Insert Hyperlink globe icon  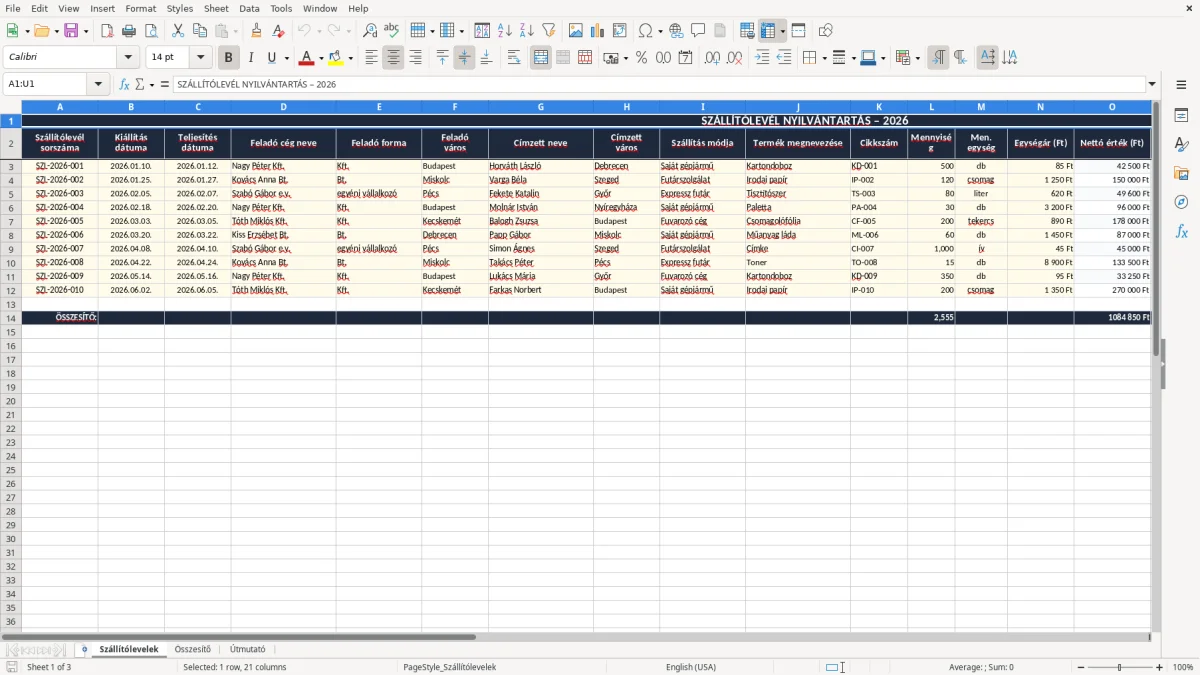point(676,31)
